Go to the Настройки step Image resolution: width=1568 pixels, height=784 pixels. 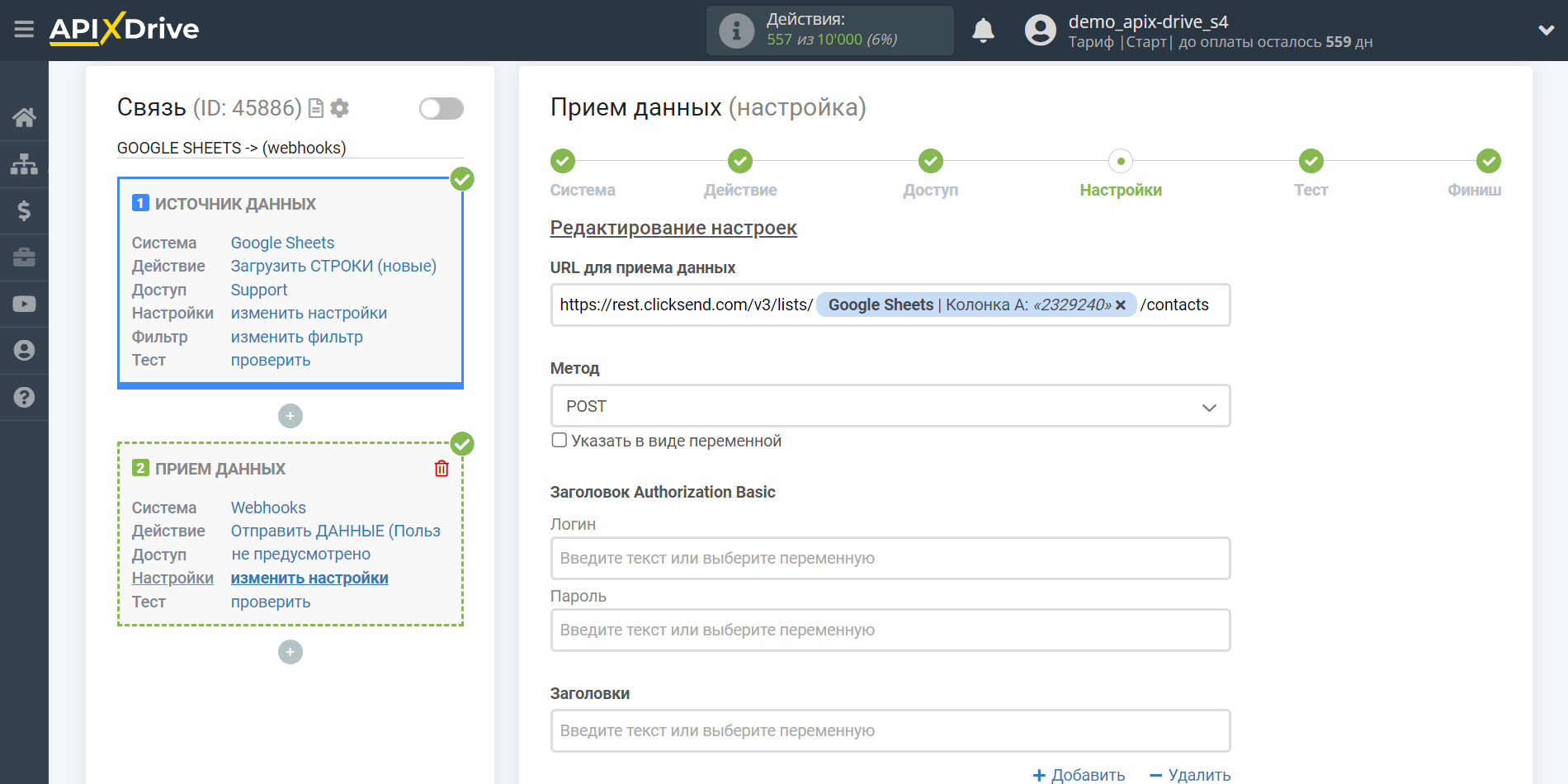(1121, 161)
